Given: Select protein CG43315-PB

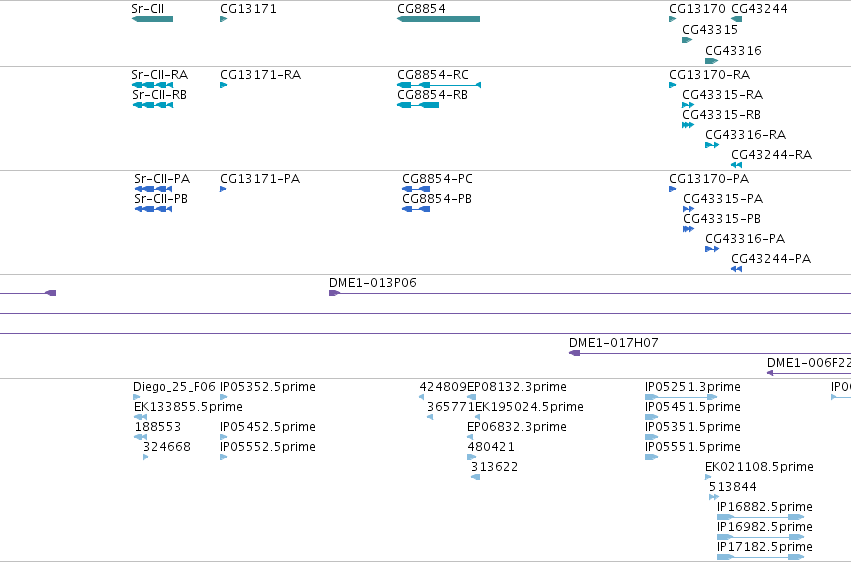Looking at the screenshot, I should point(689,229).
